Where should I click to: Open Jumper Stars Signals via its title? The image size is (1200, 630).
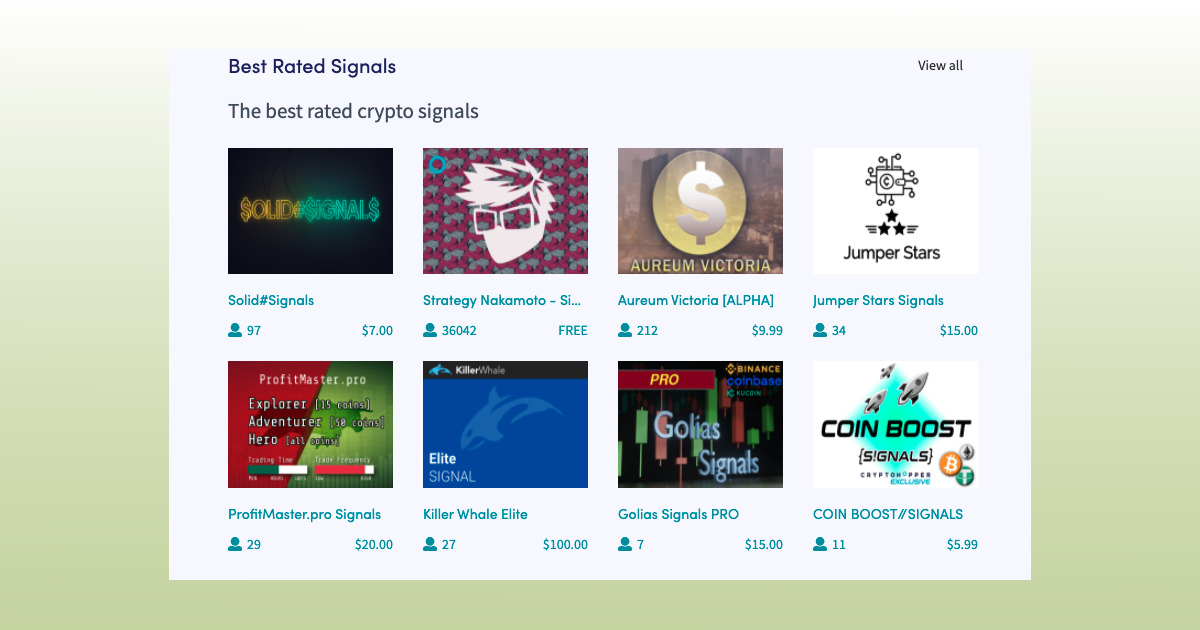878,300
